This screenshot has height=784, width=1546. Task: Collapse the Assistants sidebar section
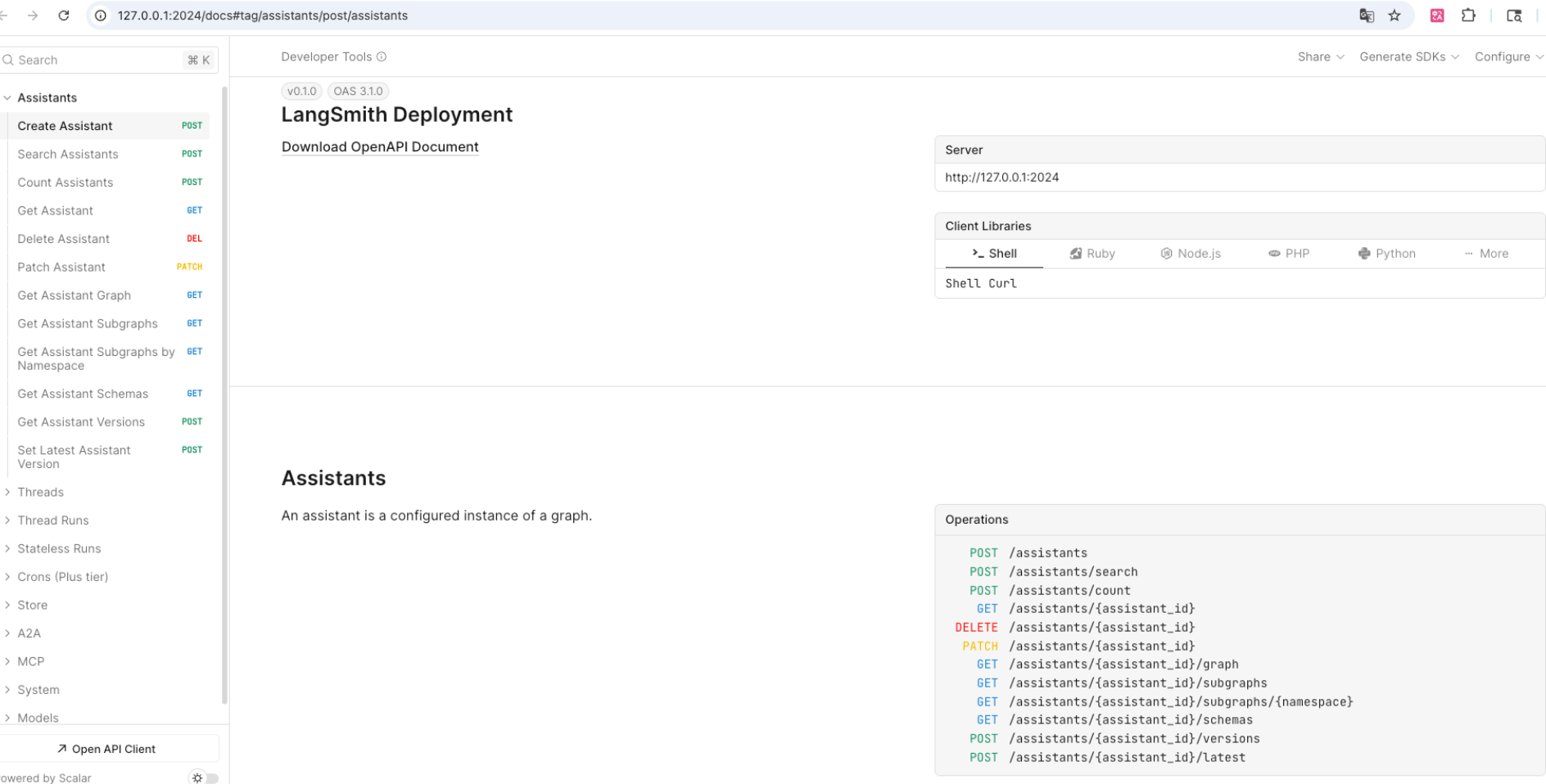(x=7, y=97)
